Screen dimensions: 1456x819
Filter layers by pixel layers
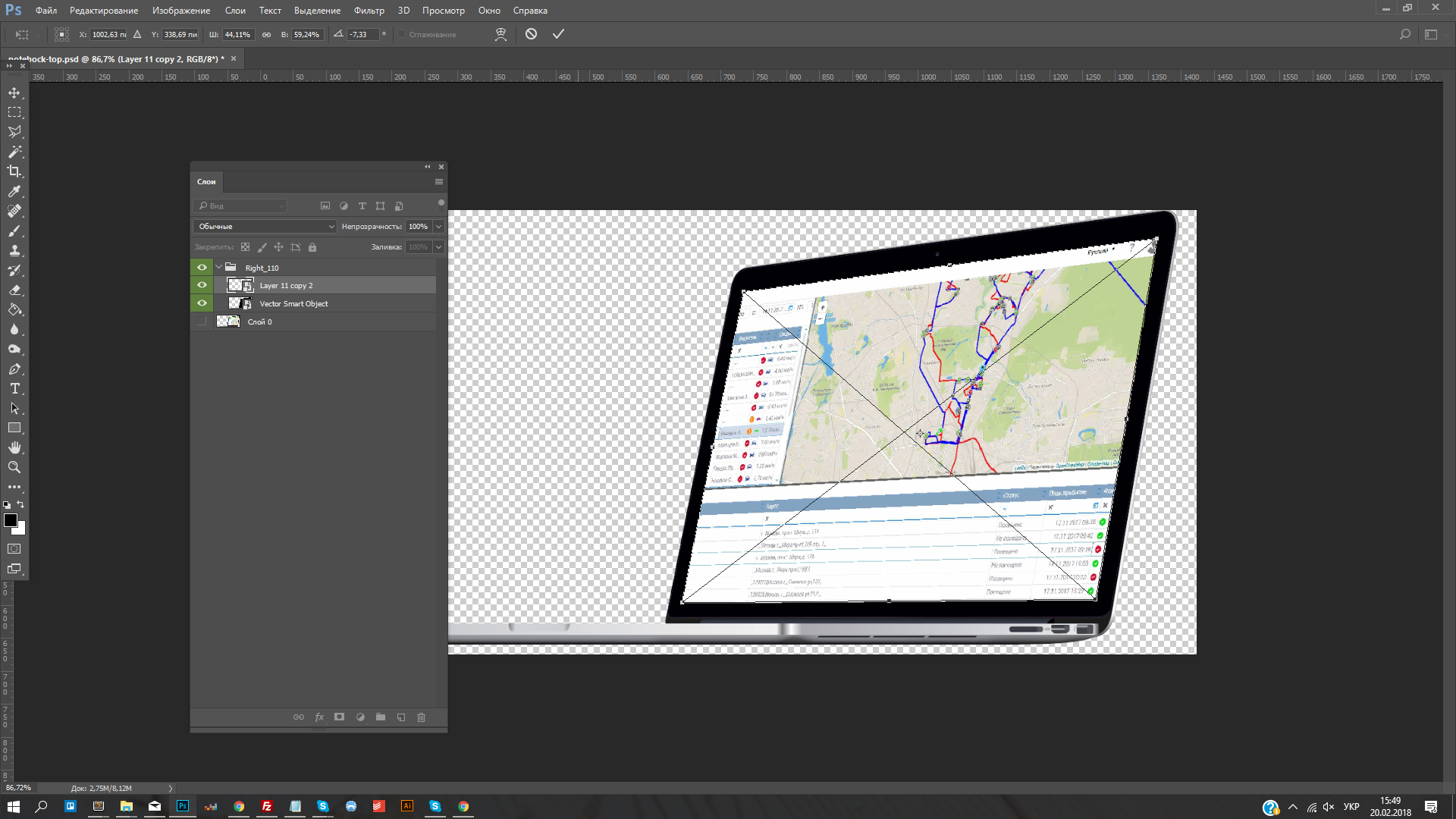click(x=325, y=206)
